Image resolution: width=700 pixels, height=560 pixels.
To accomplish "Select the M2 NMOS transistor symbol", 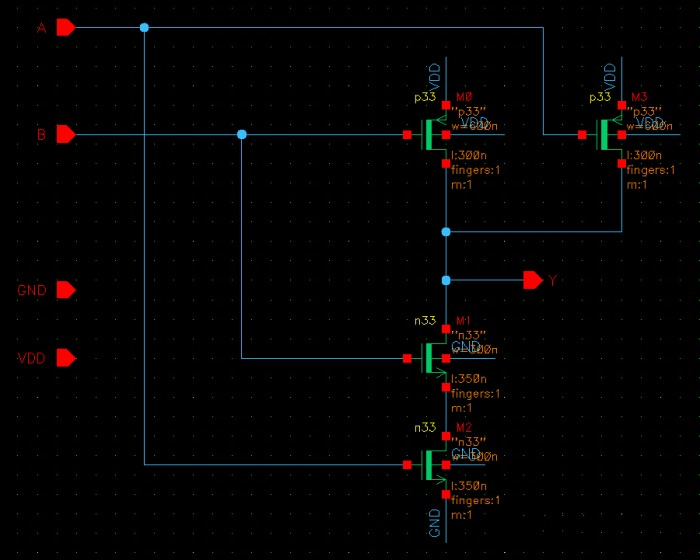I will 434,465.
